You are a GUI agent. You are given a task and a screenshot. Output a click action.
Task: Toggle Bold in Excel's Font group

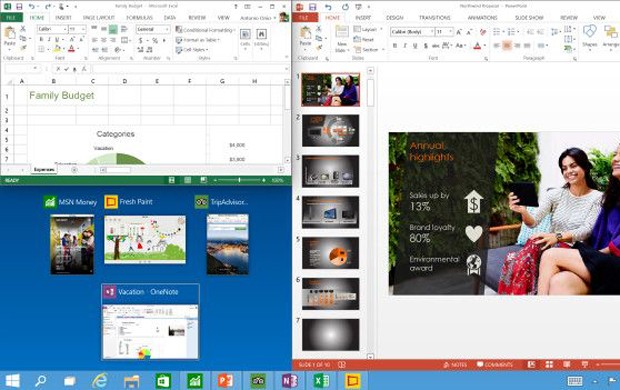pyautogui.click(x=41, y=40)
